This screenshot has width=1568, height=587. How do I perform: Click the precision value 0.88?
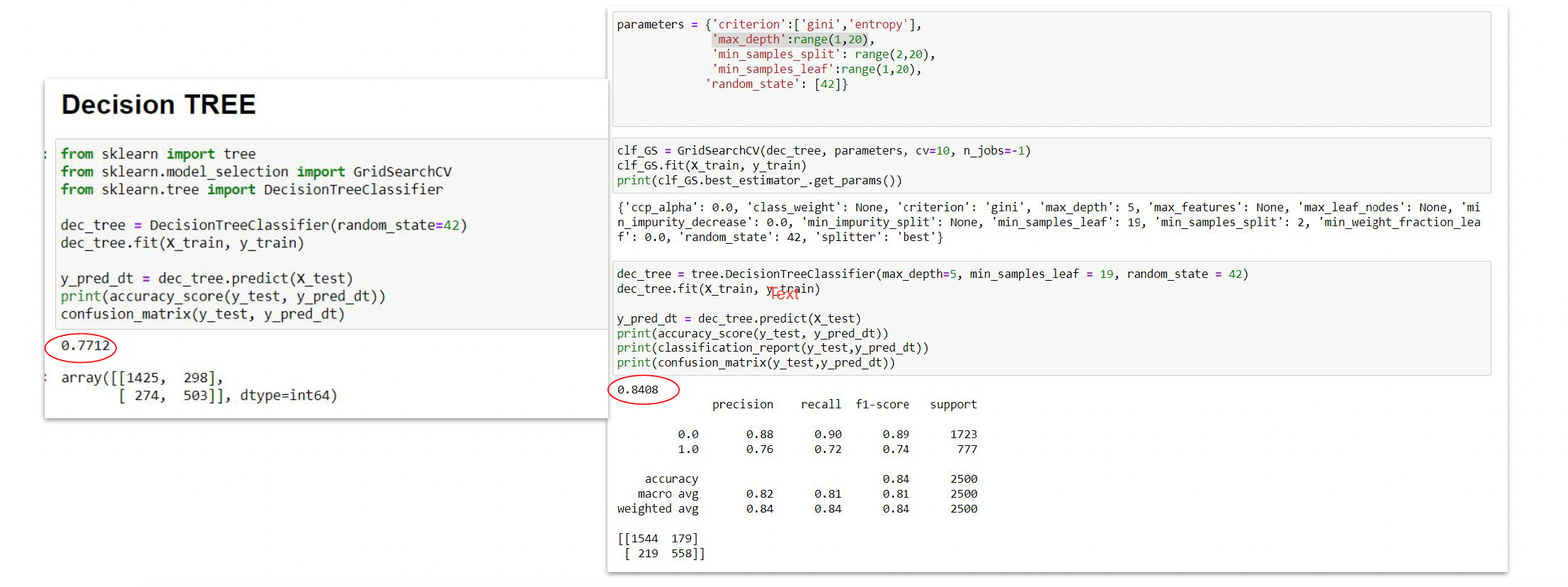click(x=760, y=435)
